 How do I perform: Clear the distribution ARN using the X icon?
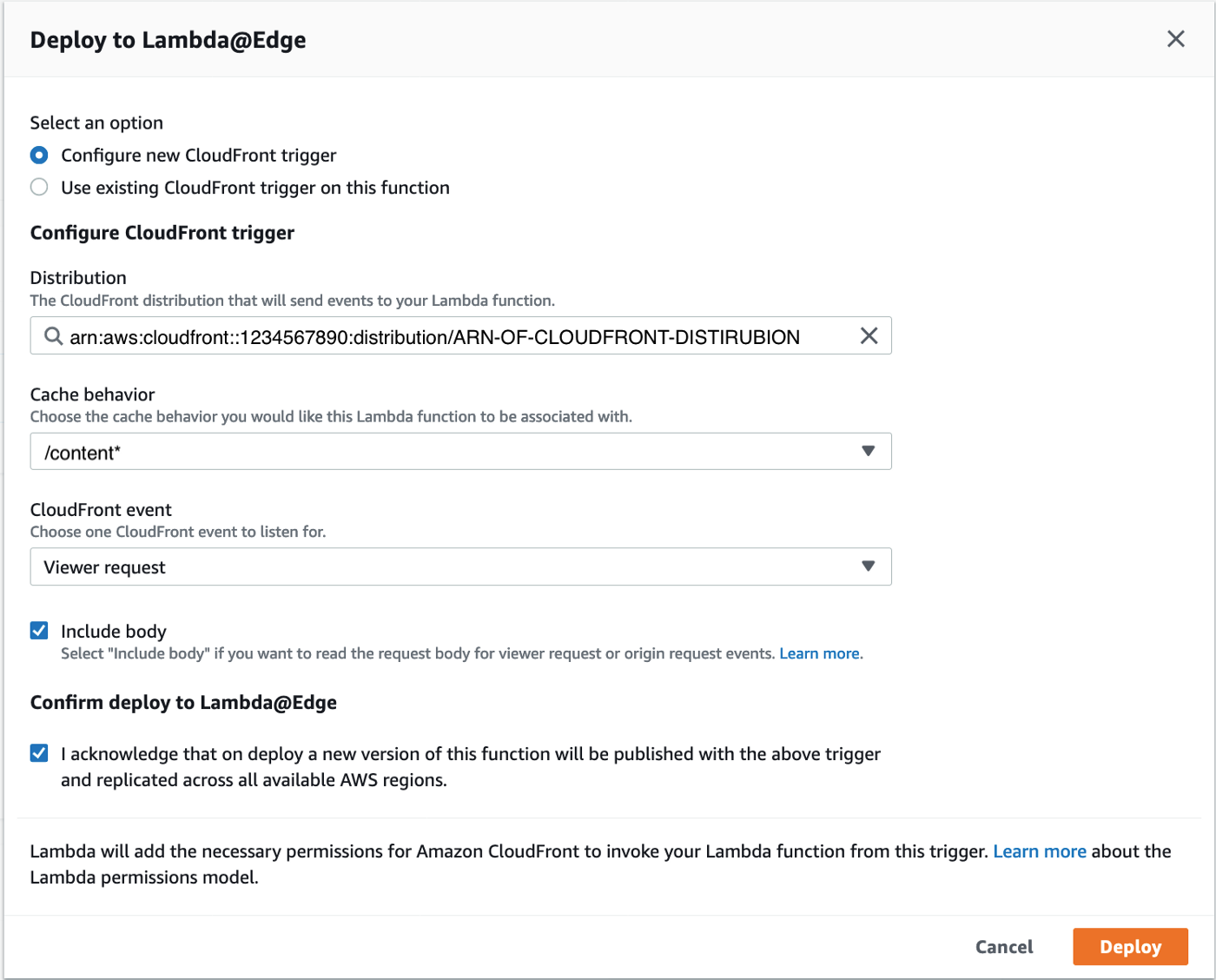click(x=869, y=335)
